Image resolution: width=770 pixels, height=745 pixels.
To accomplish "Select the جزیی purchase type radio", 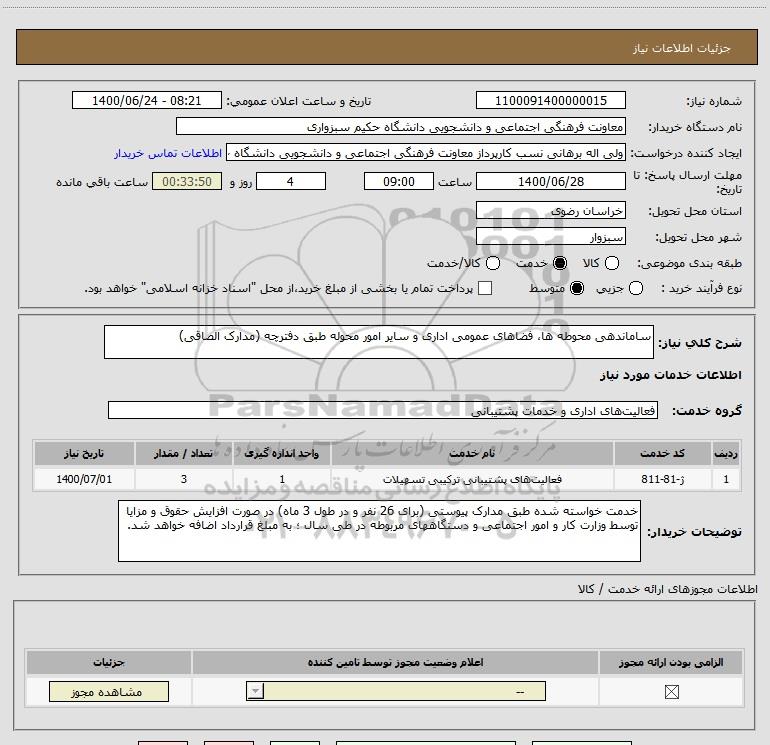I will pos(635,288).
